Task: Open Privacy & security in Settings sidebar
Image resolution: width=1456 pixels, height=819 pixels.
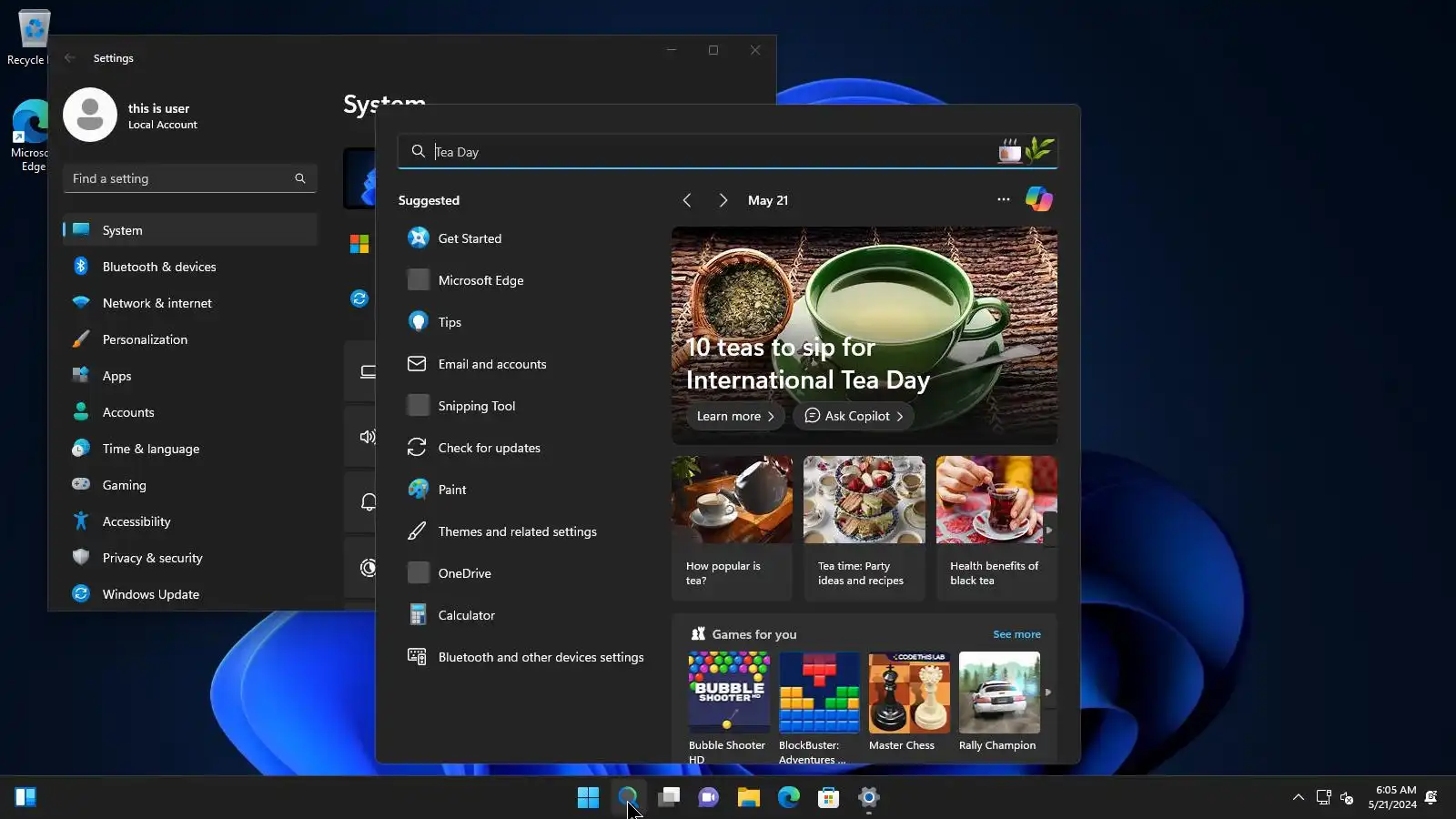Action: click(x=190, y=558)
